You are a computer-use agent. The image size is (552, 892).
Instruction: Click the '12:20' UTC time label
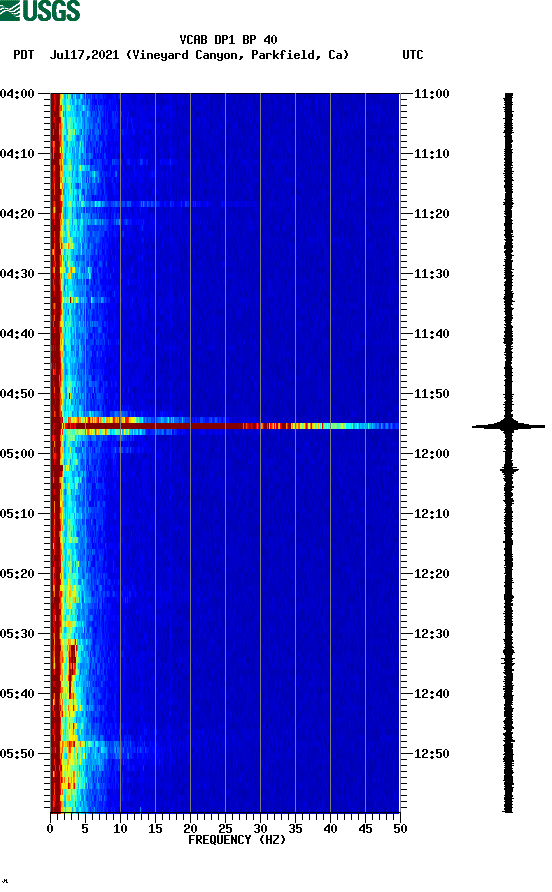pyautogui.click(x=432, y=573)
